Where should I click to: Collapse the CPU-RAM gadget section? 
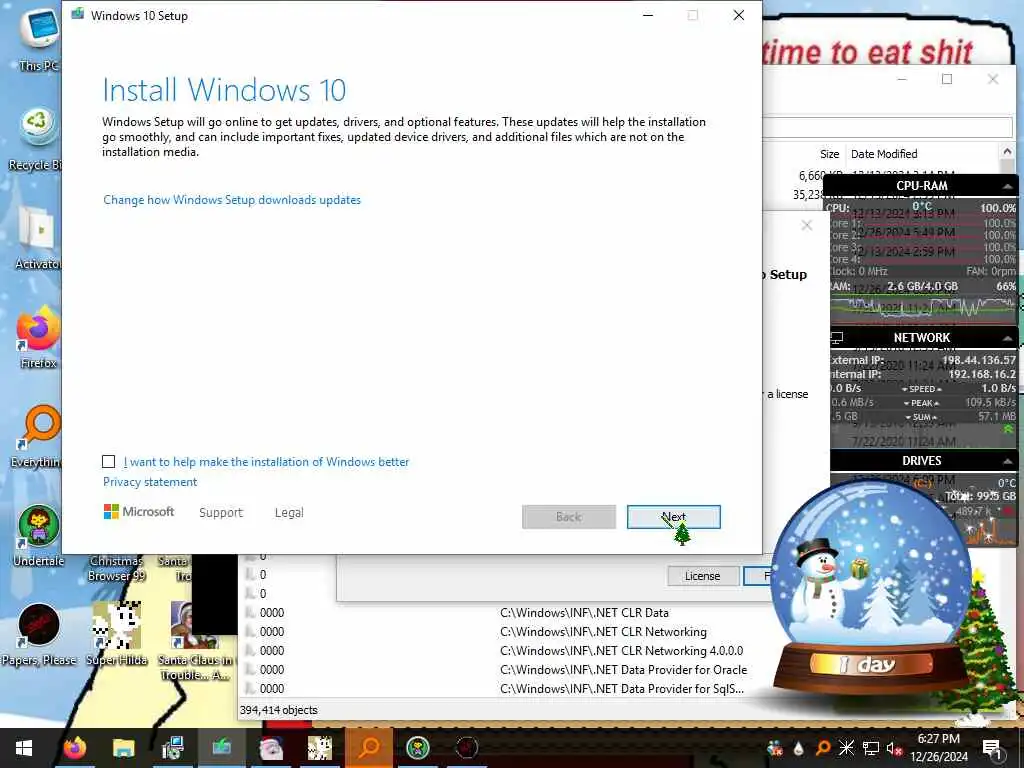1007,186
